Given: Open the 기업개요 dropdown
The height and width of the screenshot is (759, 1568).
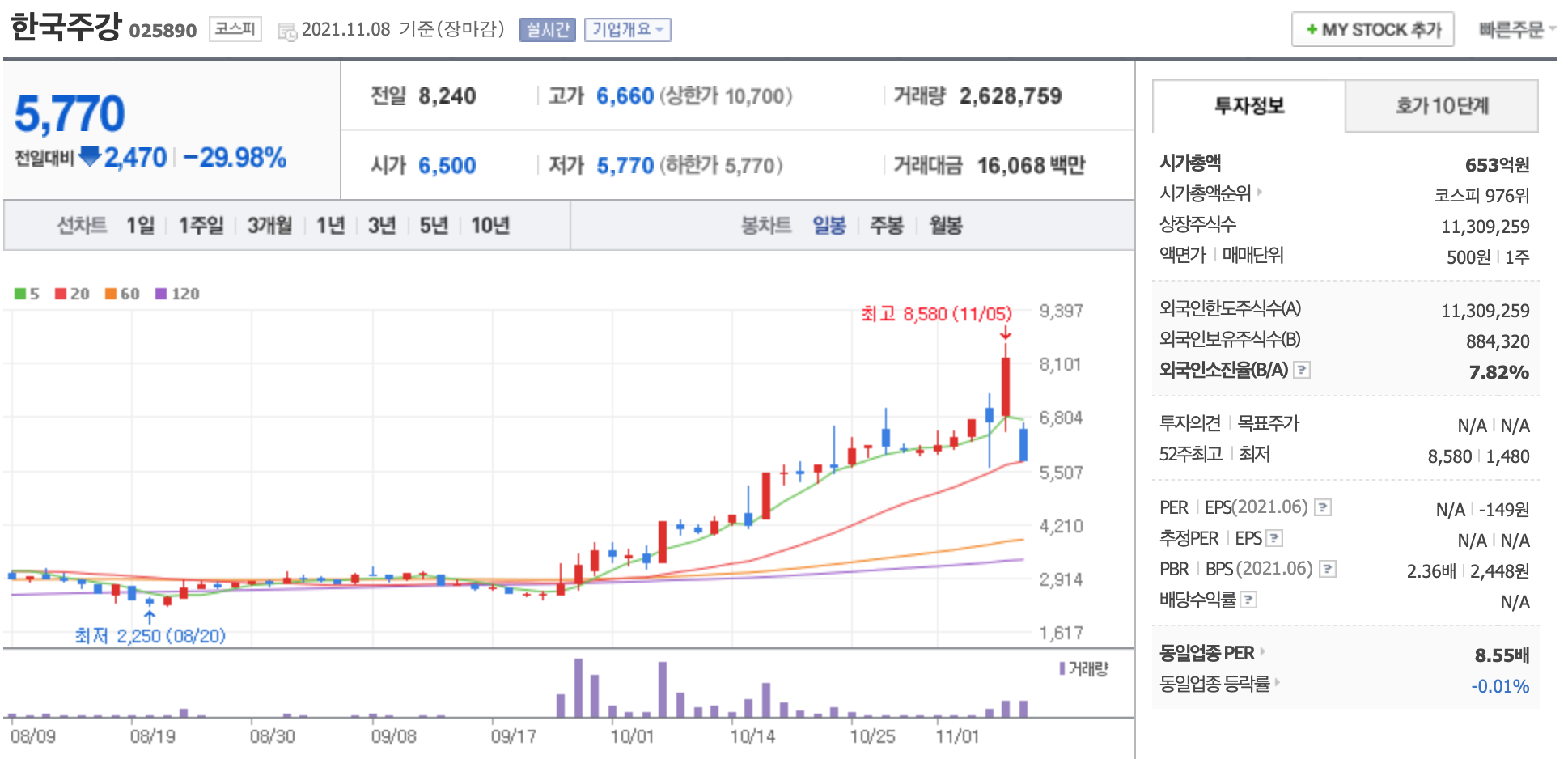Looking at the screenshot, I should click(x=628, y=30).
